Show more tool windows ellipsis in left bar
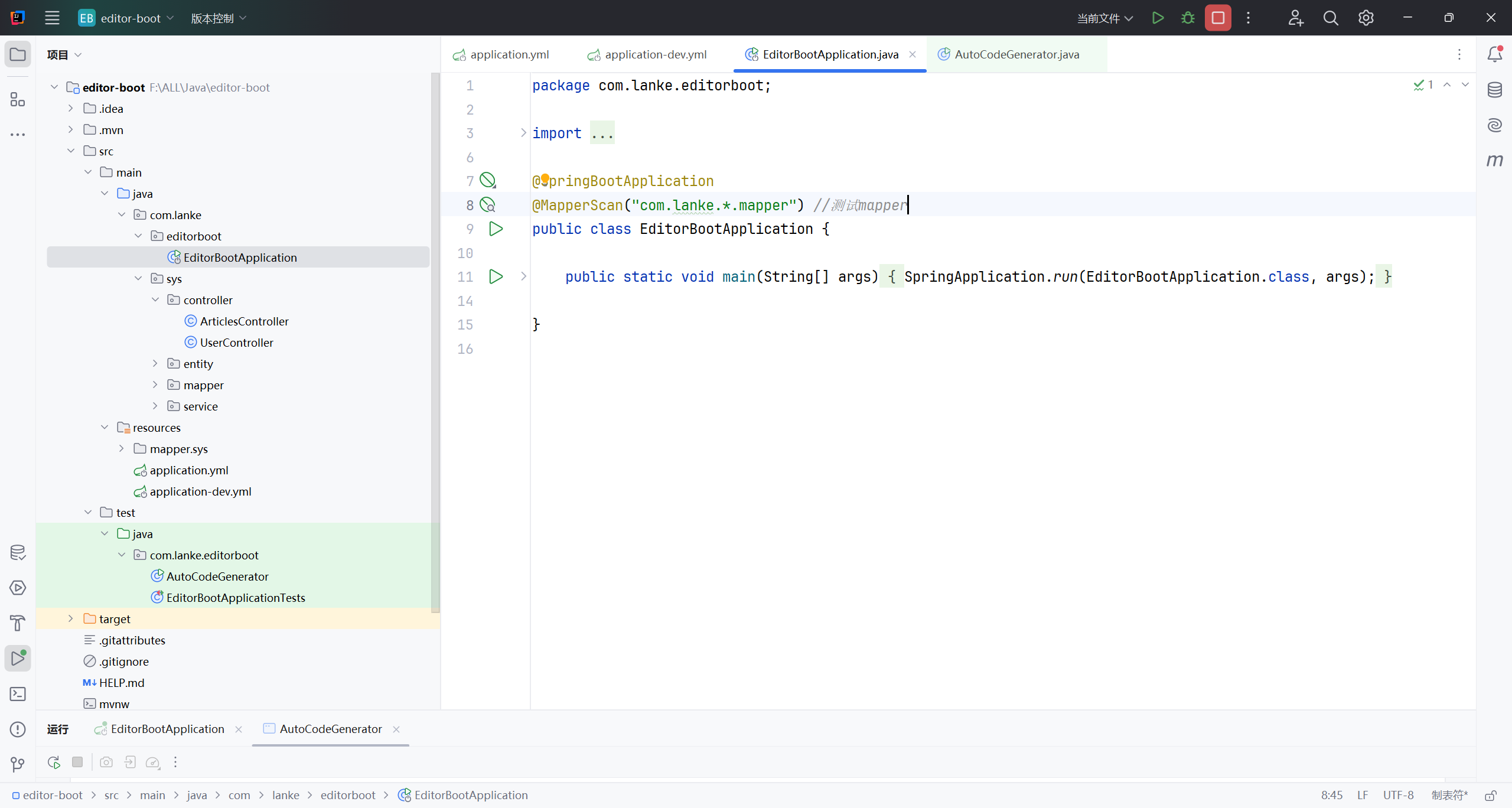1512x808 pixels. click(18, 135)
